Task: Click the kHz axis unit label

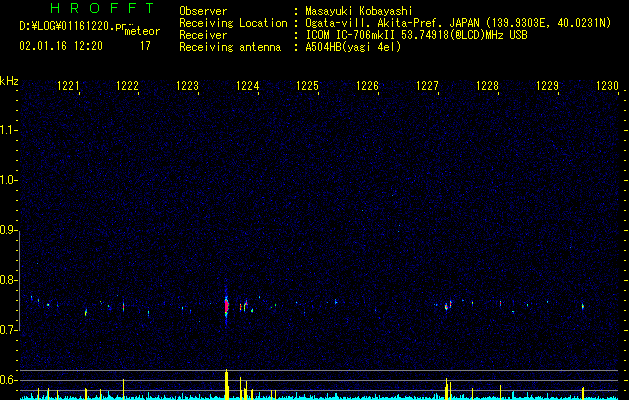Action: pos(9,81)
